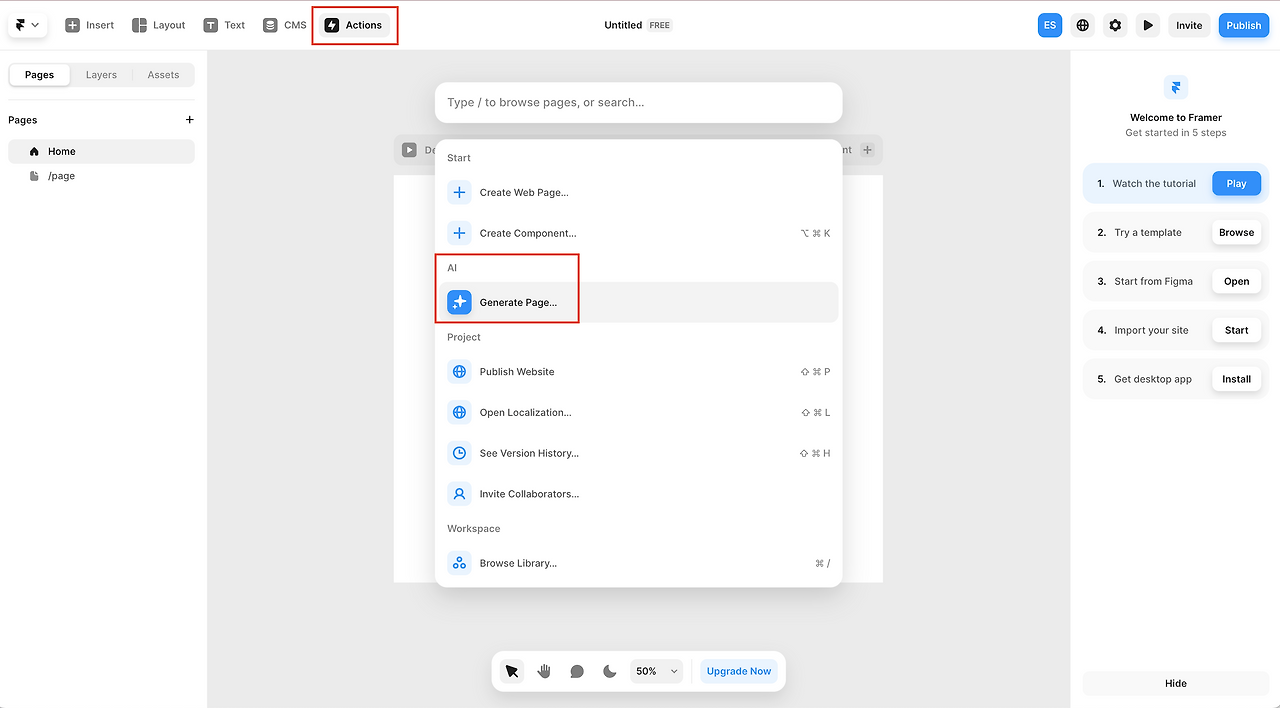Switch to the Pages tab
1280x708 pixels.
coord(40,75)
